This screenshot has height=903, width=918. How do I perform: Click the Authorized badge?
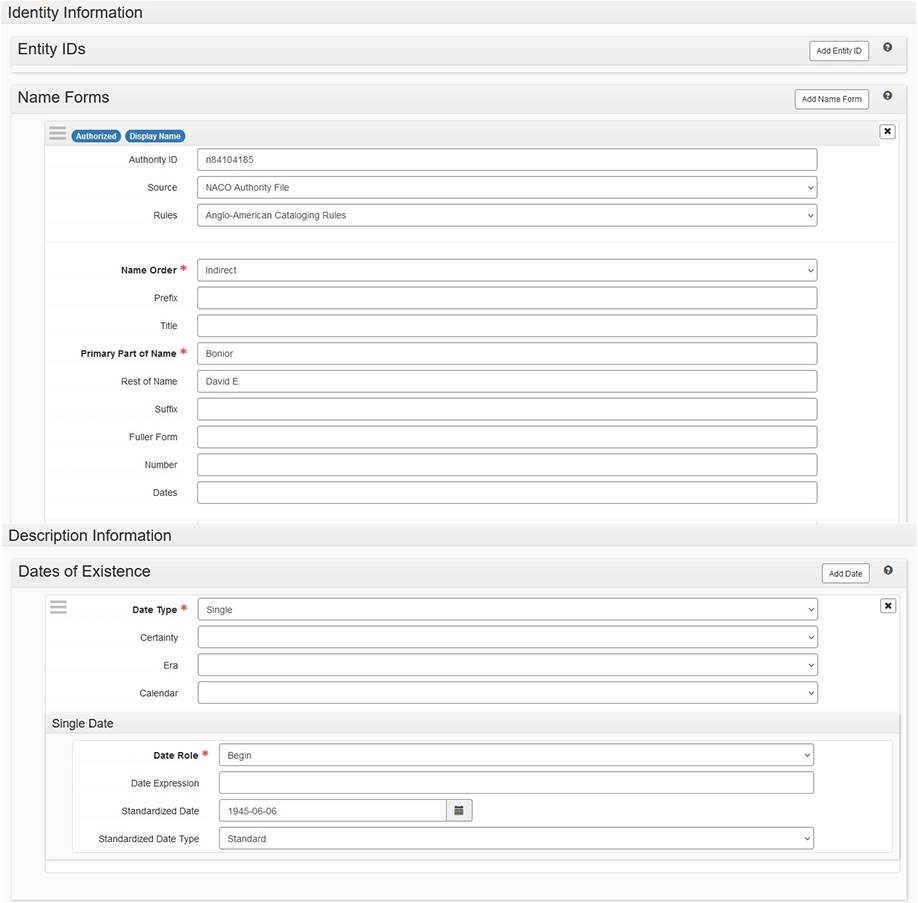(x=96, y=136)
